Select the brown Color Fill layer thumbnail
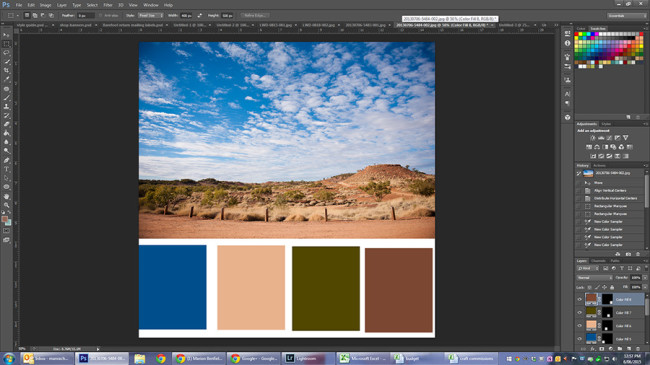This screenshot has height=365, width=650. pos(591,299)
